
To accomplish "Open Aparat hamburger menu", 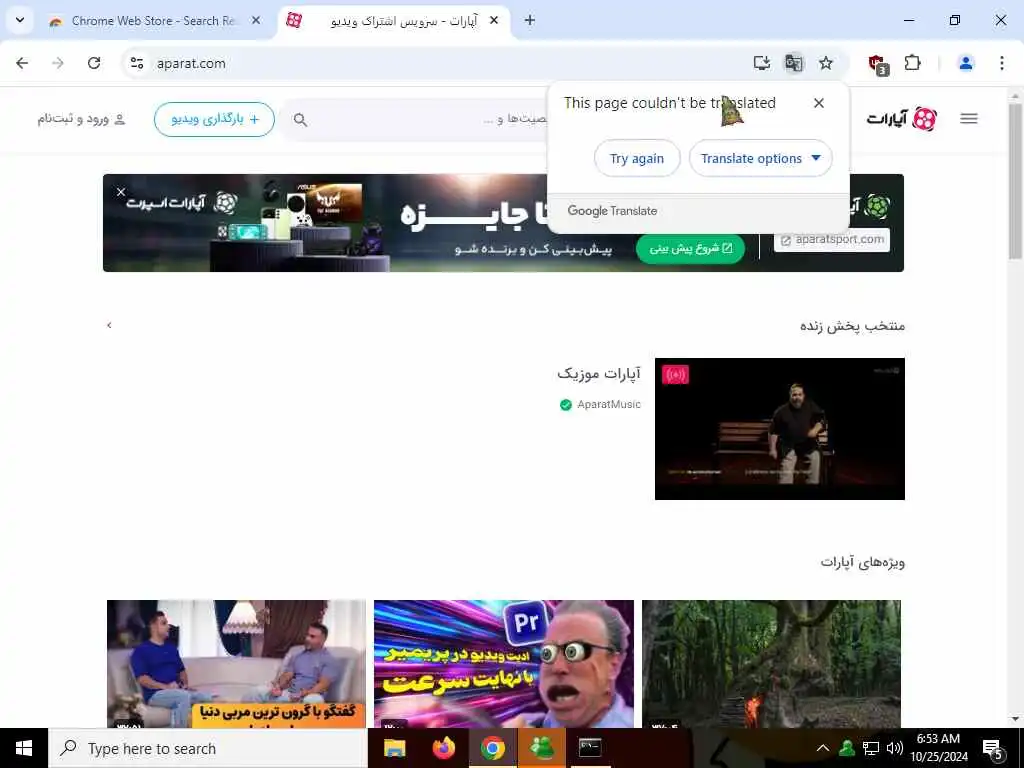I will point(969,119).
